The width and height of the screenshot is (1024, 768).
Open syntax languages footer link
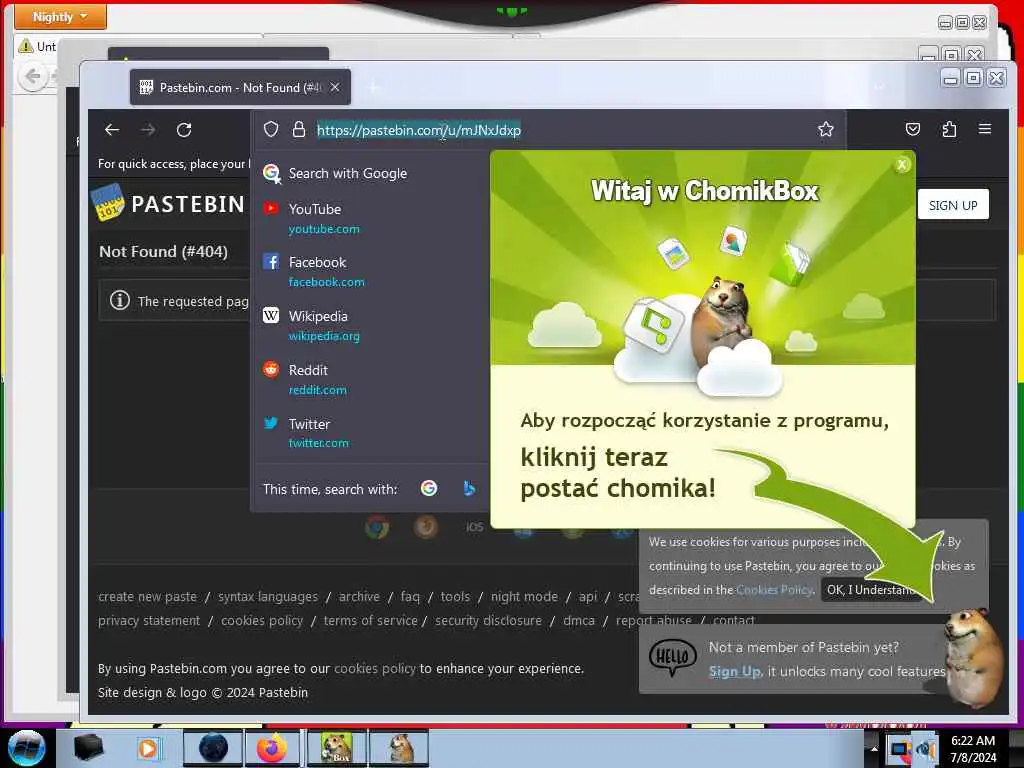268,596
